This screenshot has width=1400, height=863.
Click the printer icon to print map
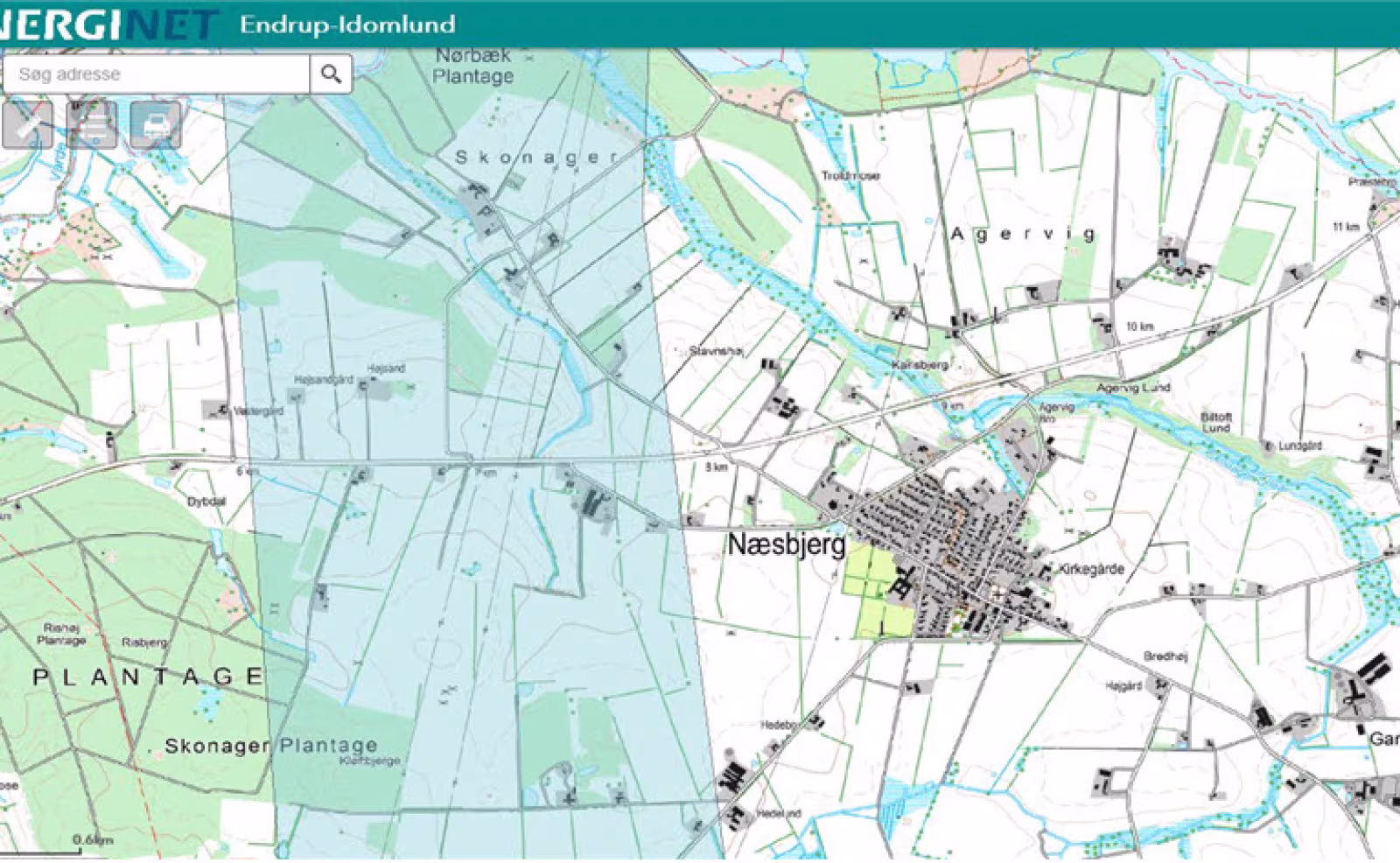(x=156, y=124)
